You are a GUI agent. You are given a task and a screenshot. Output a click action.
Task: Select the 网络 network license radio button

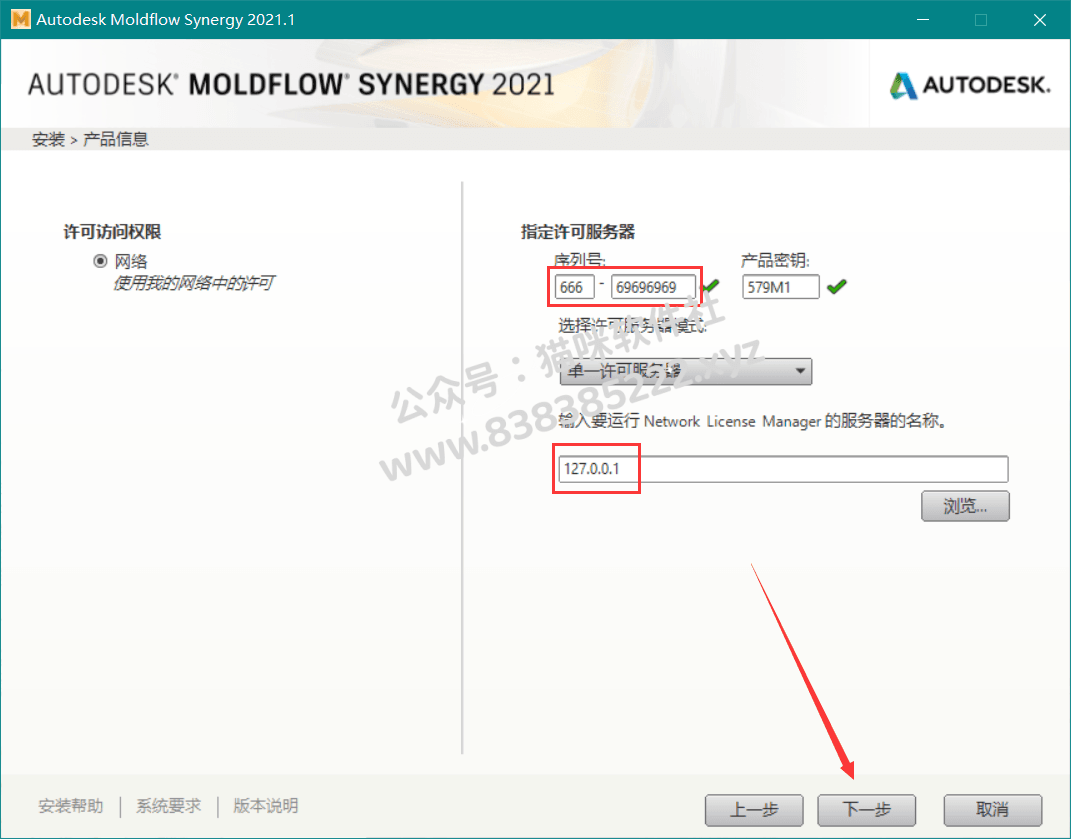[100, 261]
